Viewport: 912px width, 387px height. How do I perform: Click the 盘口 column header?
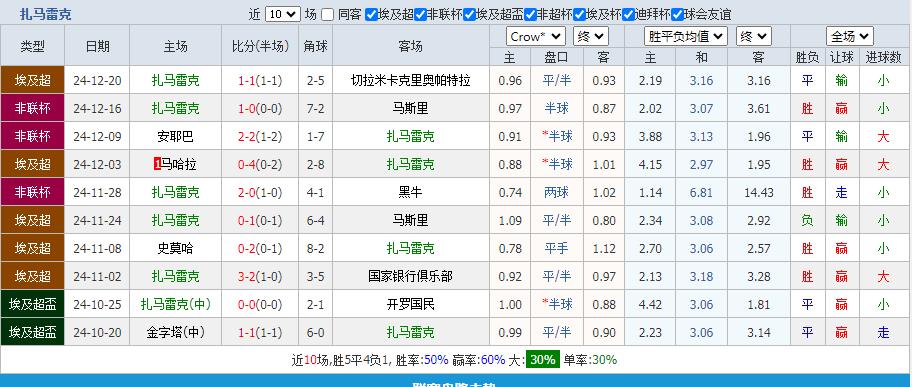557,57
